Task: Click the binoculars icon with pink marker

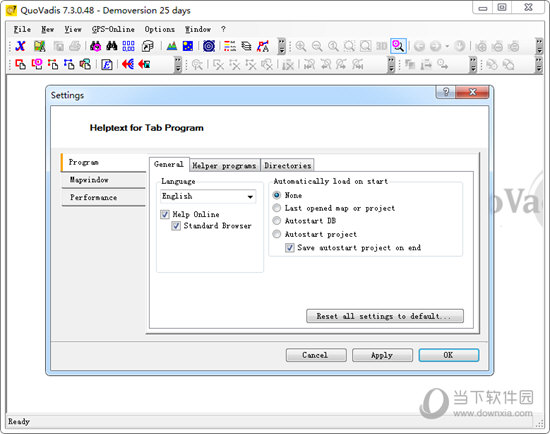Action: [x=95, y=46]
